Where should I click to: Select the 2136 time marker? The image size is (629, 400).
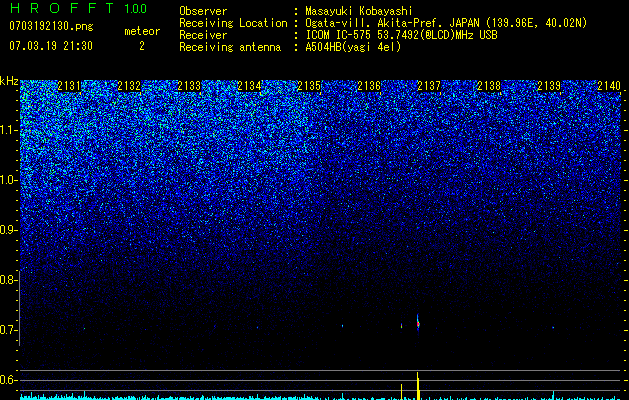(369, 86)
